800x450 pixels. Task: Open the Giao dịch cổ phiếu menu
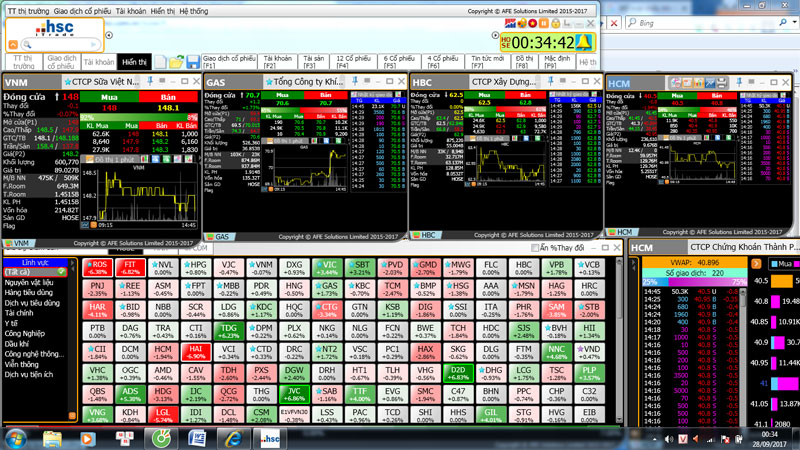[x=82, y=11]
